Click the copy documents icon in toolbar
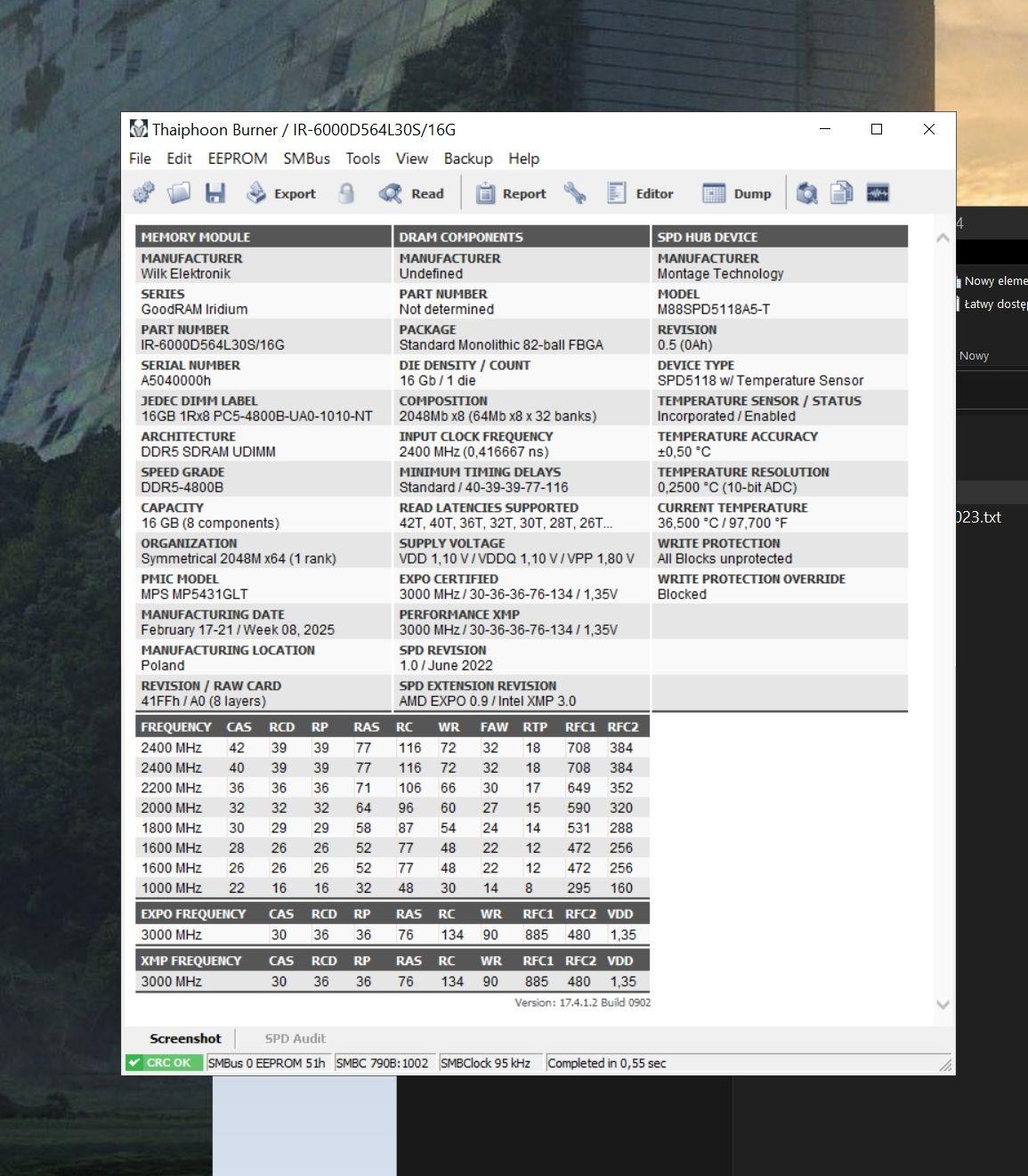The height and width of the screenshot is (1176, 1028). (x=841, y=193)
